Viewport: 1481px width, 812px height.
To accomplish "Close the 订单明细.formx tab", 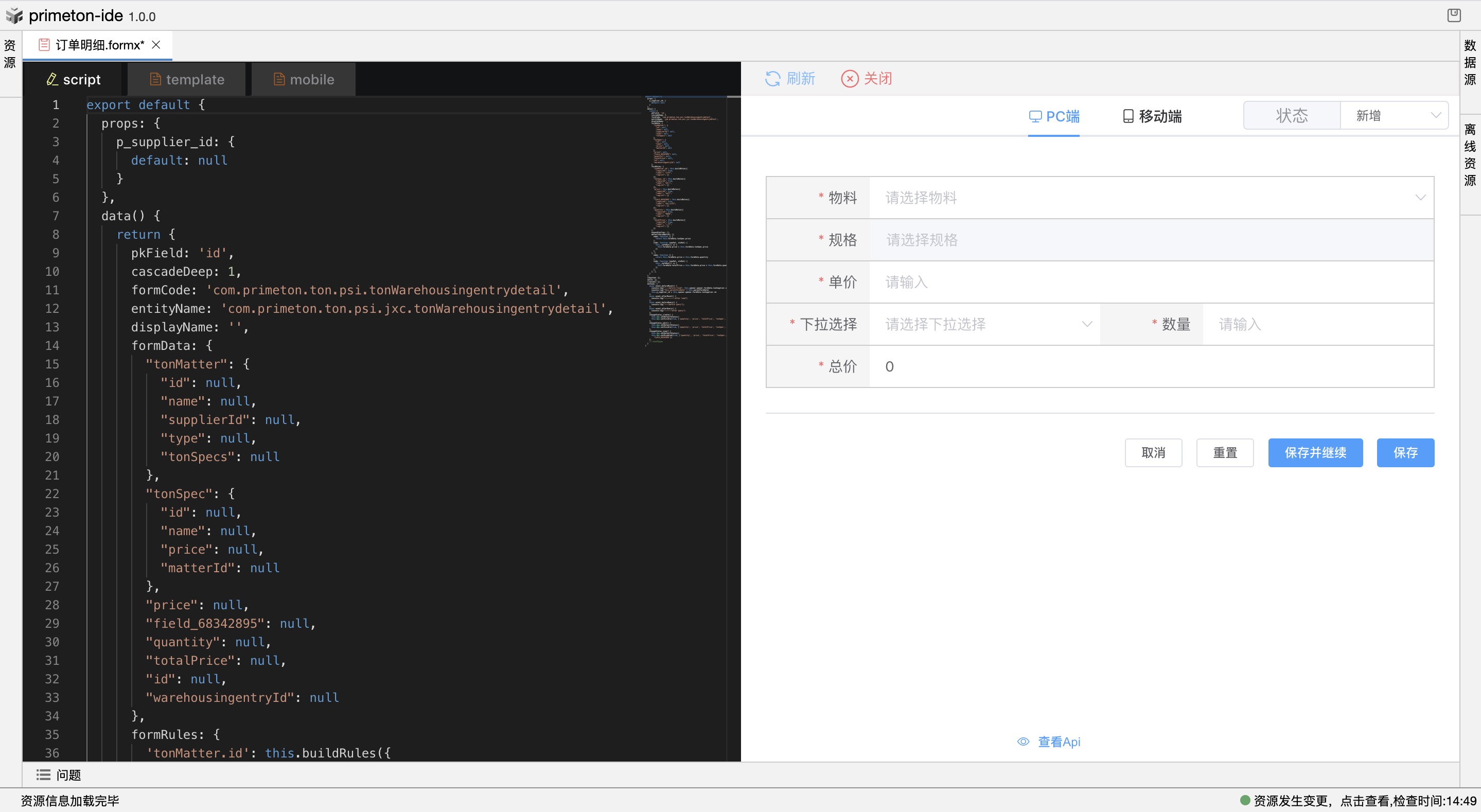I will pyautogui.click(x=156, y=45).
